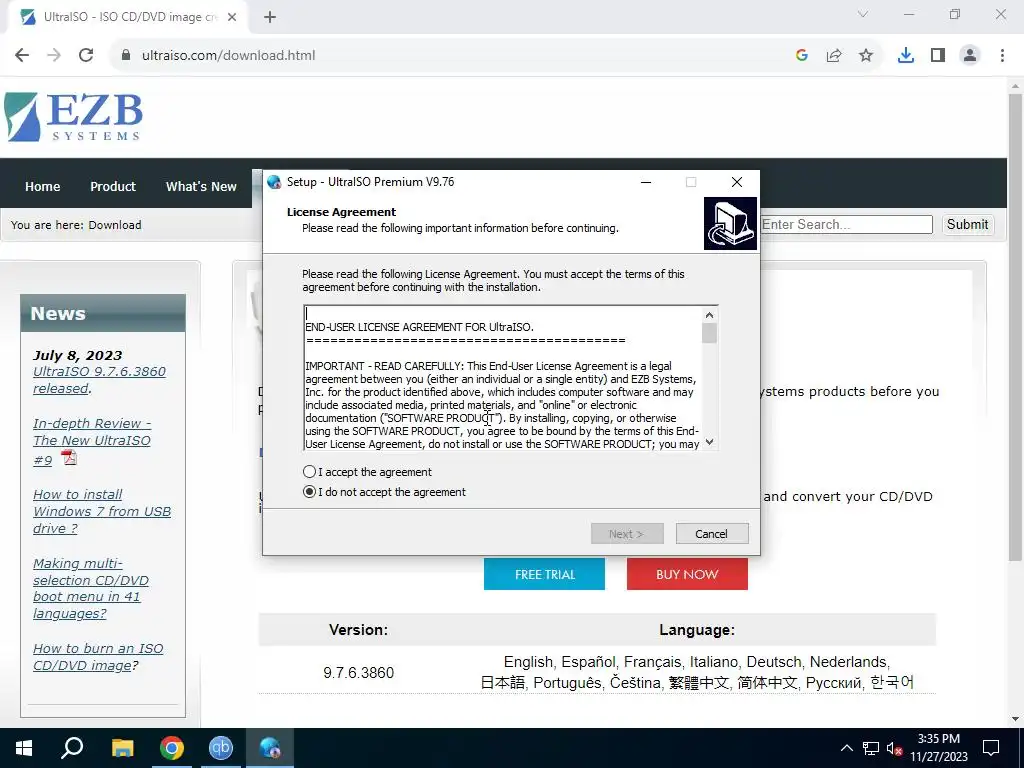The width and height of the screenshot is (1024, 768).
Task: Click the FREE TRIAL download button
Action: 544,574
